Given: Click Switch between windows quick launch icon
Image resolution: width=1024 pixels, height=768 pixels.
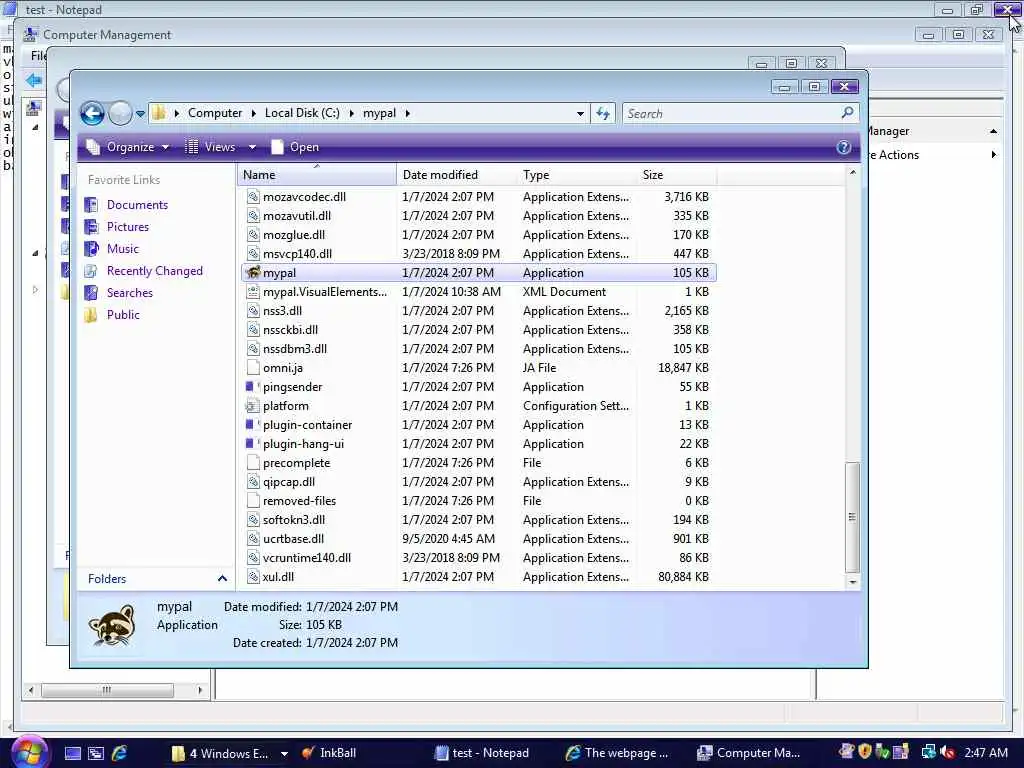Looking at the screenshot, I should click(x=95, y=753).
